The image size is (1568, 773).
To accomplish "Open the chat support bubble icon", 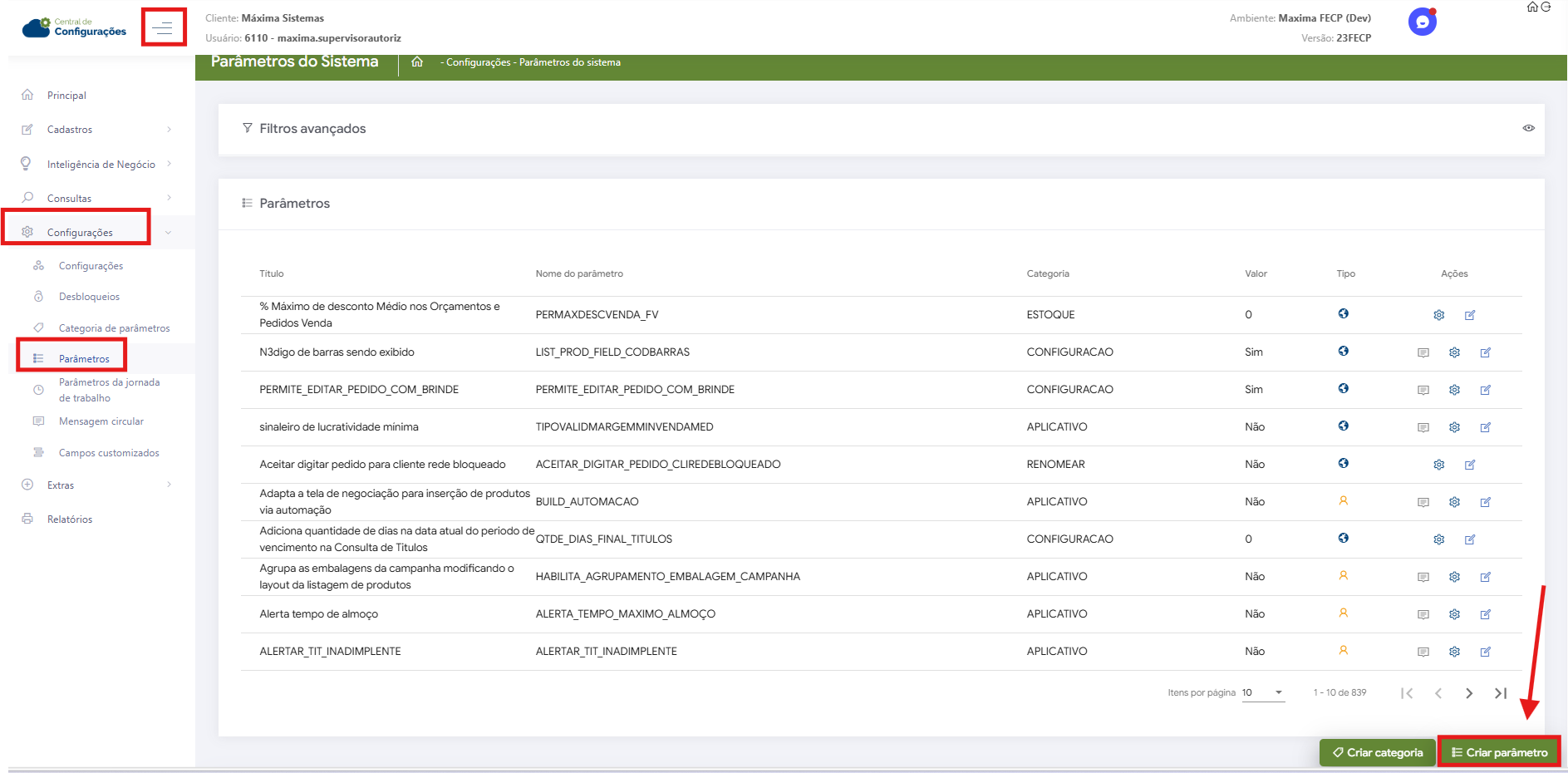I will tap(1422, 22).
